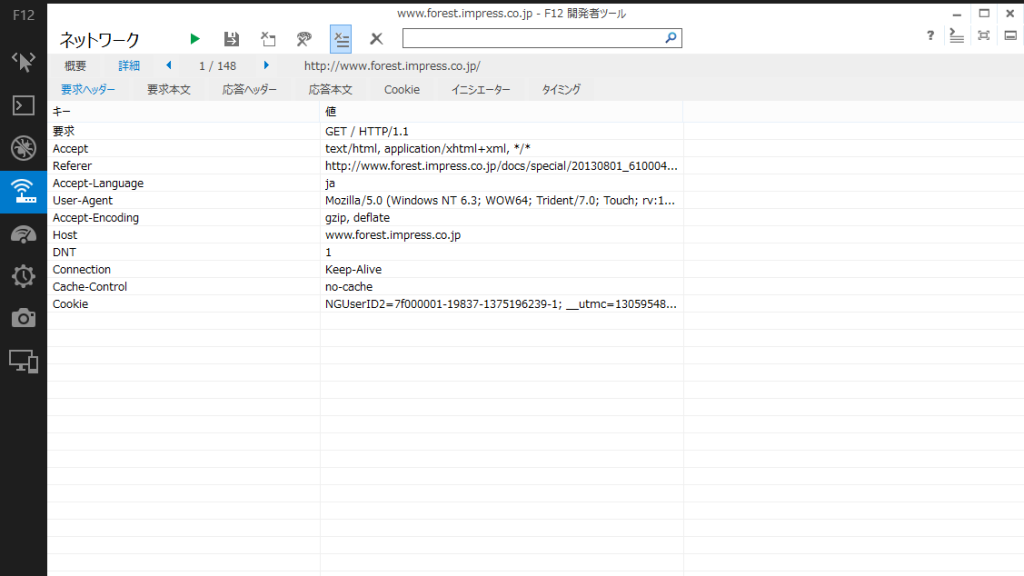Image resolution: width=1024 pixels, height=576 pixels.
Task: Click the Keep-Alive value
Action: 353,270
